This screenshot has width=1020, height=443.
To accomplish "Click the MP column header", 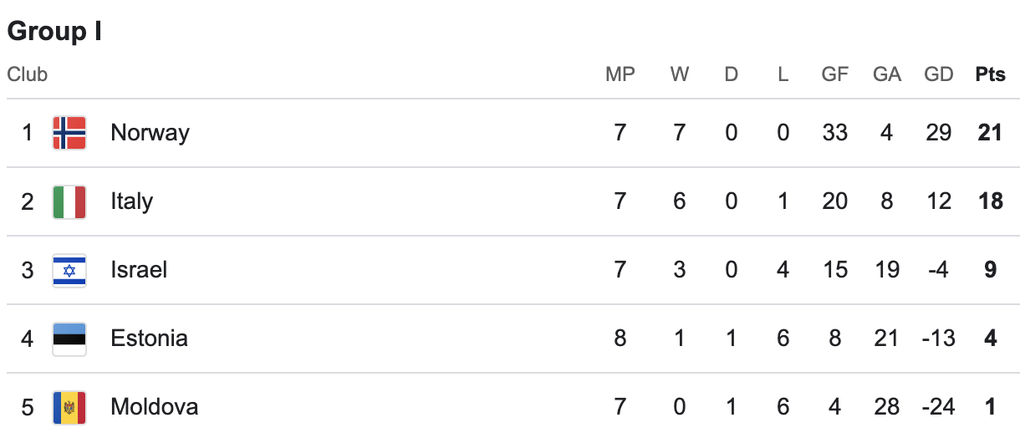I will coord(620,75).
